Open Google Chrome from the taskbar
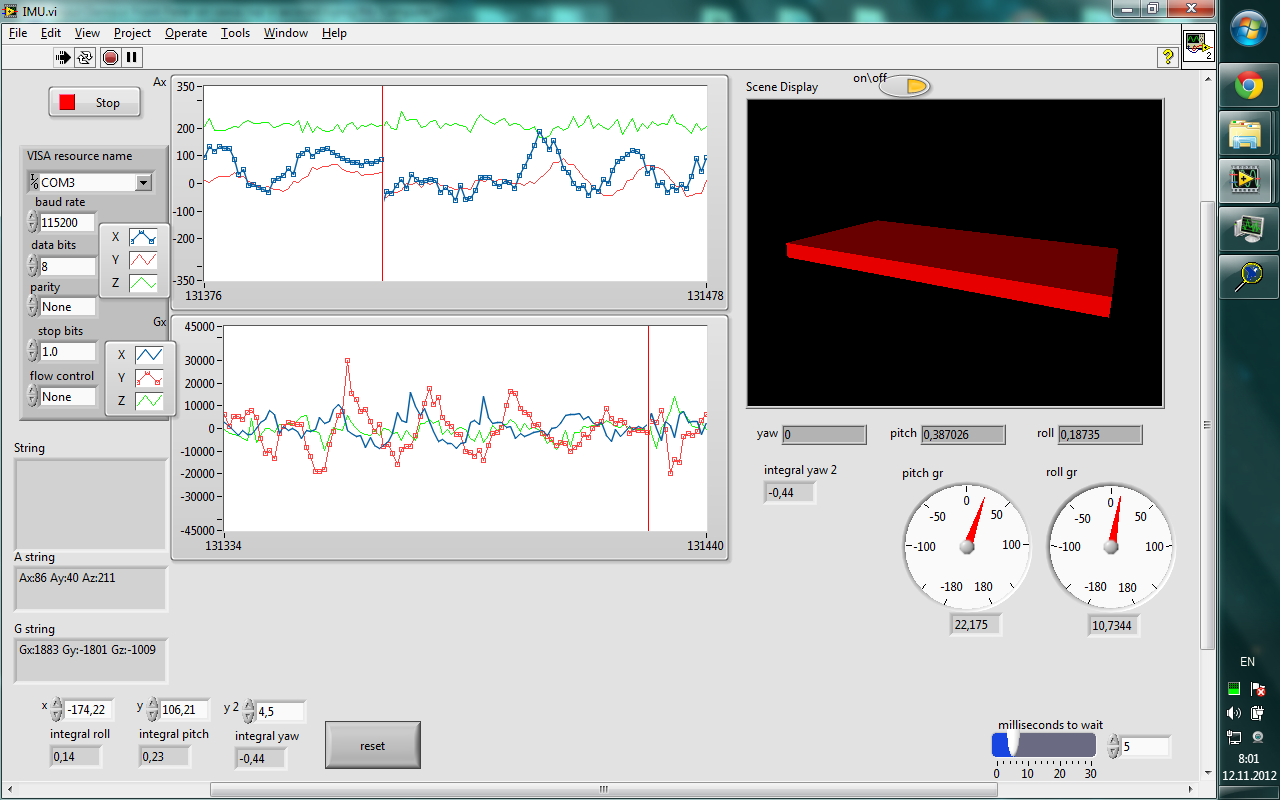The height and width of the screenshot is (800, 1280). pyautogui.click(x=1247, y=86)
